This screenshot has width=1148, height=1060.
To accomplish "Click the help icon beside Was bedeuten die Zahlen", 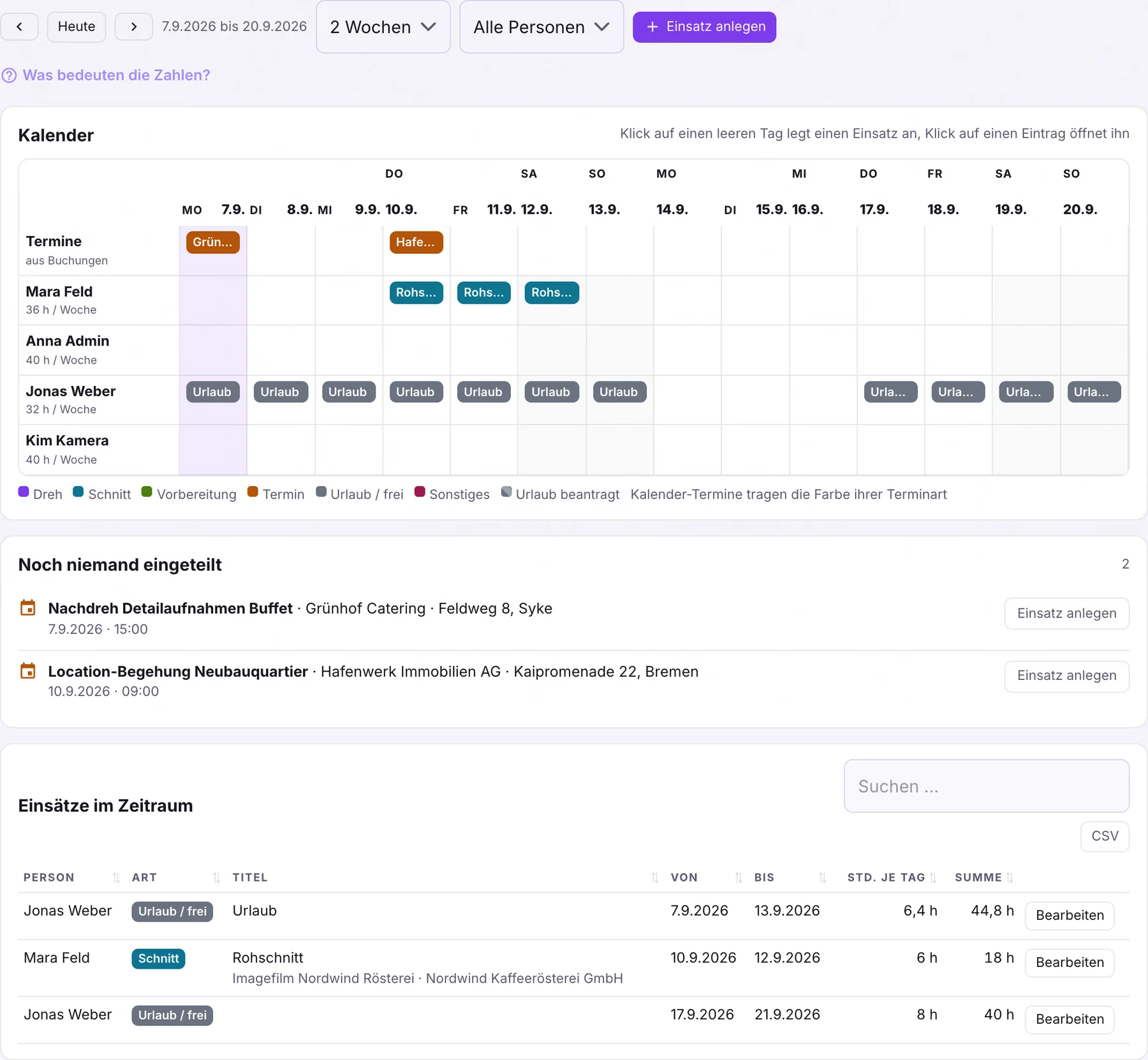I will click(x=9, y=75).
